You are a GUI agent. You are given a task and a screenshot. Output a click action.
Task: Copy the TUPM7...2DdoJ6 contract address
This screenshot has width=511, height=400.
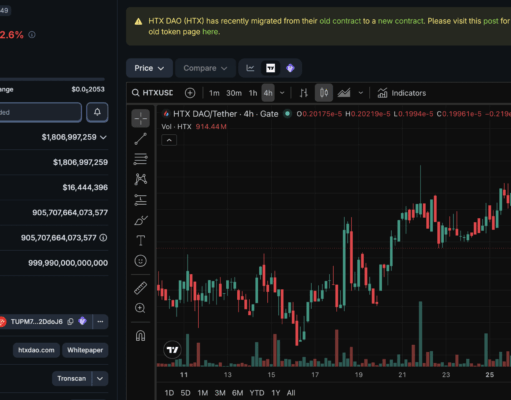(x=70, y=322)
